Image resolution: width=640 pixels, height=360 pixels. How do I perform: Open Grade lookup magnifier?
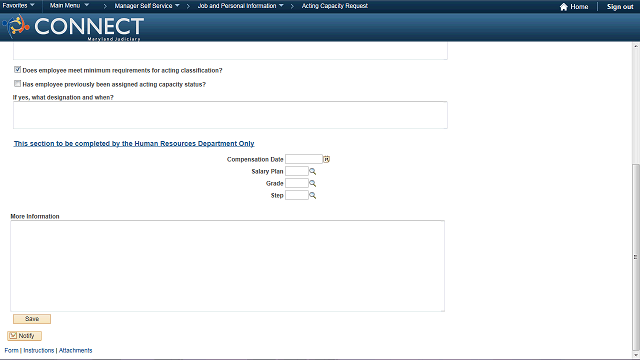click(312, 183)
